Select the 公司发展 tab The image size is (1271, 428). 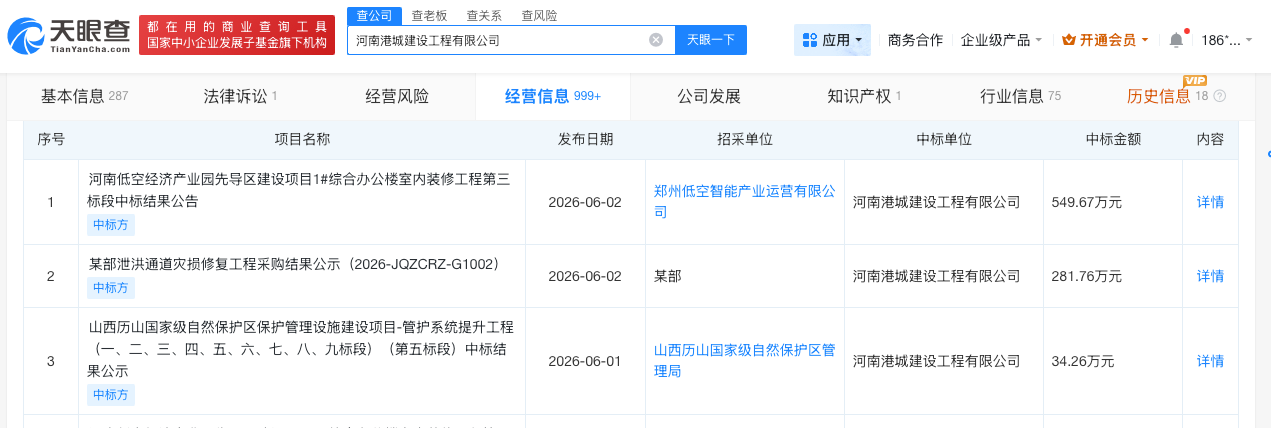(x=709, y=97)
